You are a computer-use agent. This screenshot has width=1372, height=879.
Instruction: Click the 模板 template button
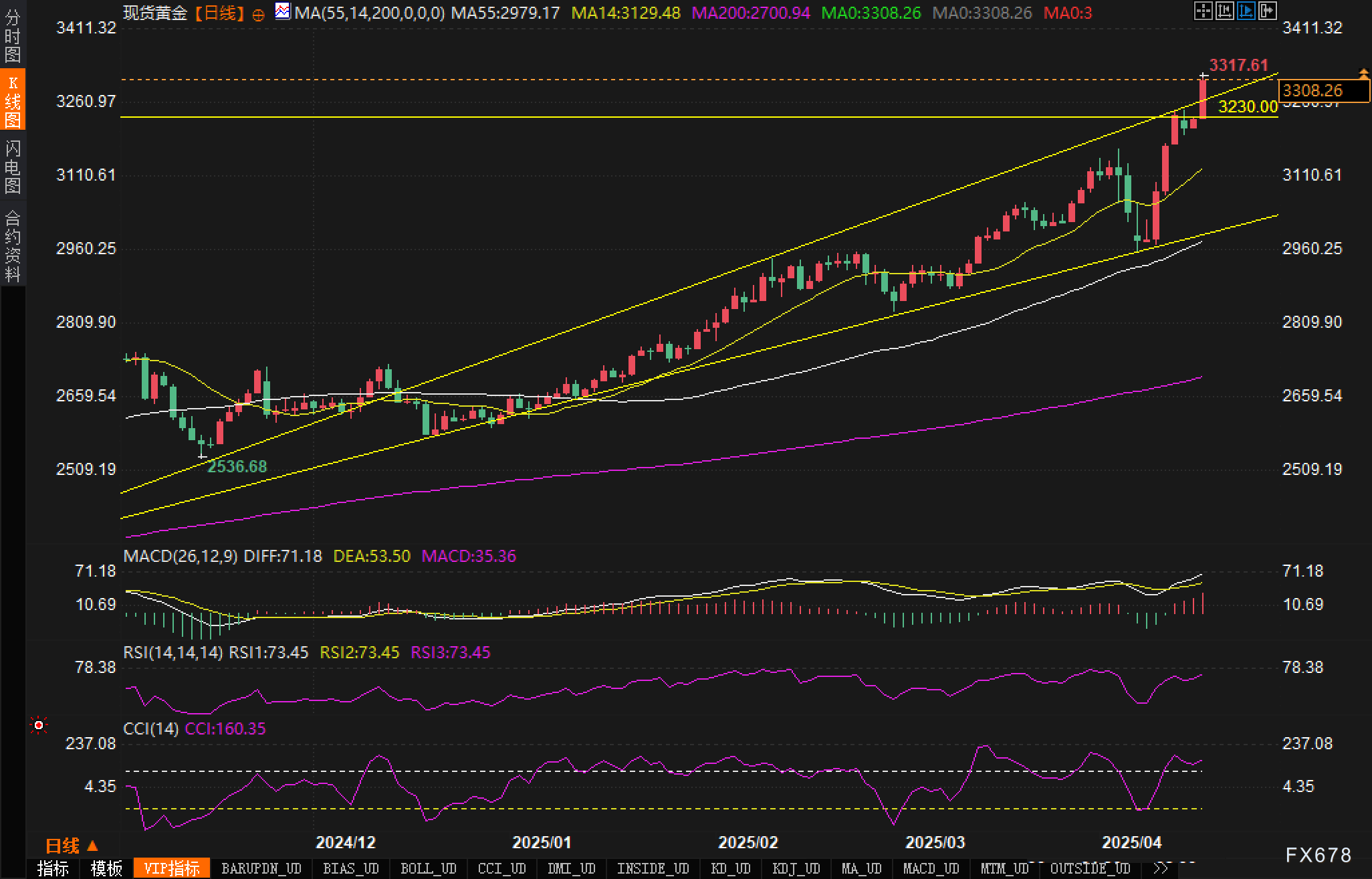106,868
